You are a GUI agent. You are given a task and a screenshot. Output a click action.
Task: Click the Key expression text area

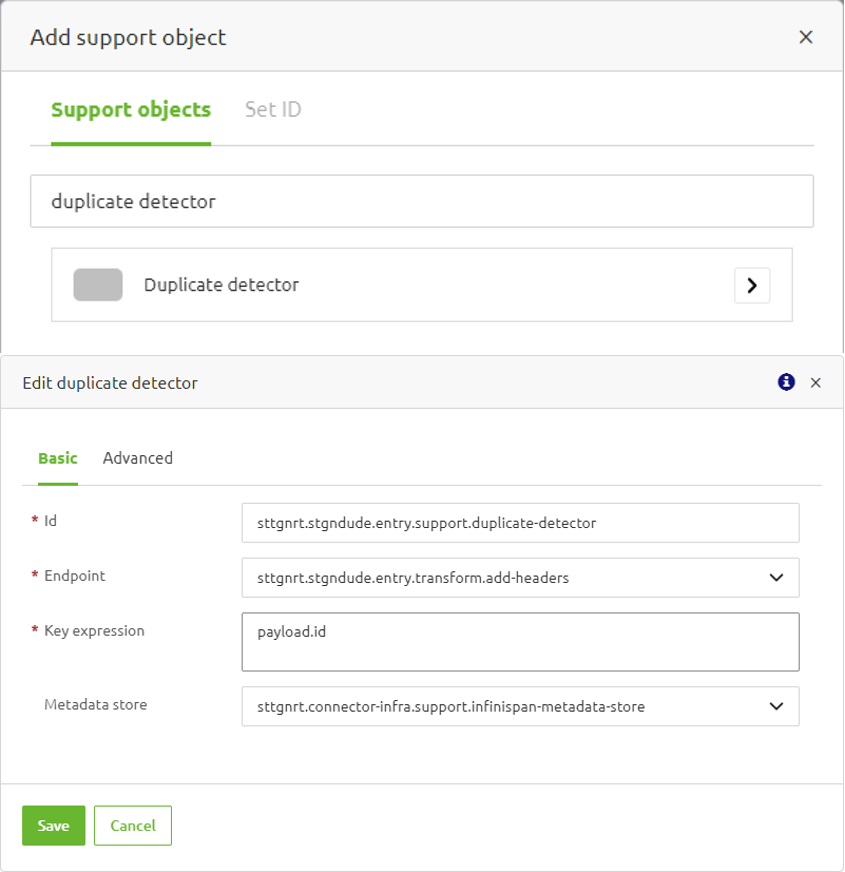tap(520, 641)
